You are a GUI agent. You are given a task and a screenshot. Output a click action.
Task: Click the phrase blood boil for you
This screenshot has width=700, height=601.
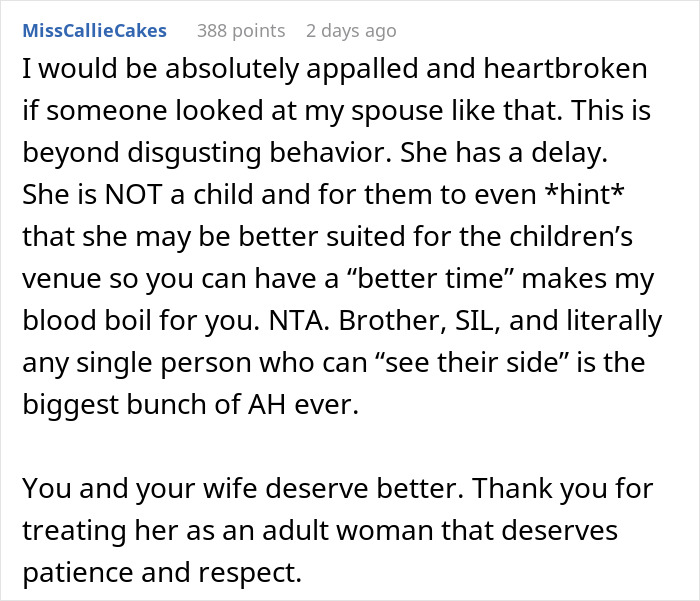[x=141, y=321]
